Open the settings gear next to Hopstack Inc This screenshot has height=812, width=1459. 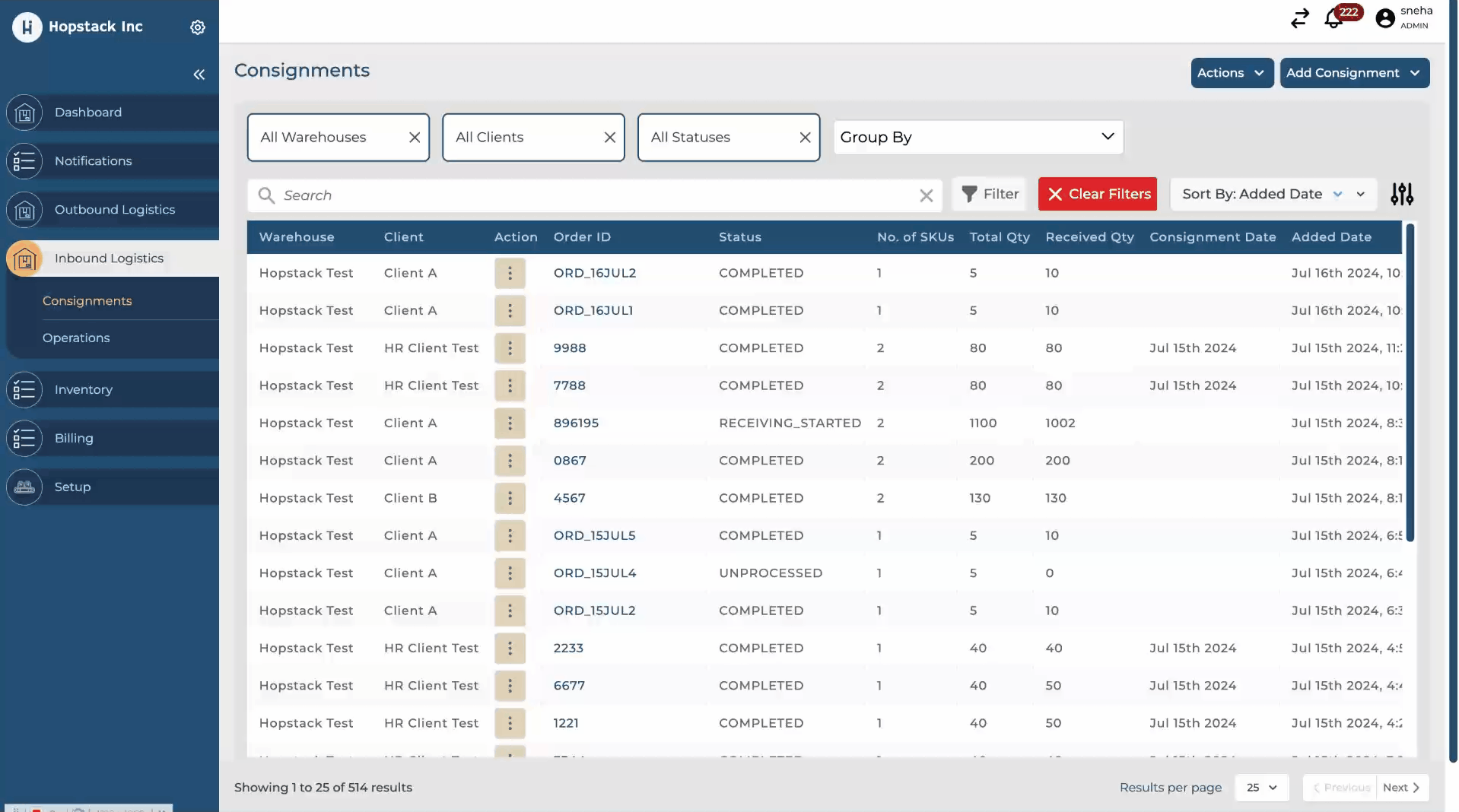click(x=198, y=27)
